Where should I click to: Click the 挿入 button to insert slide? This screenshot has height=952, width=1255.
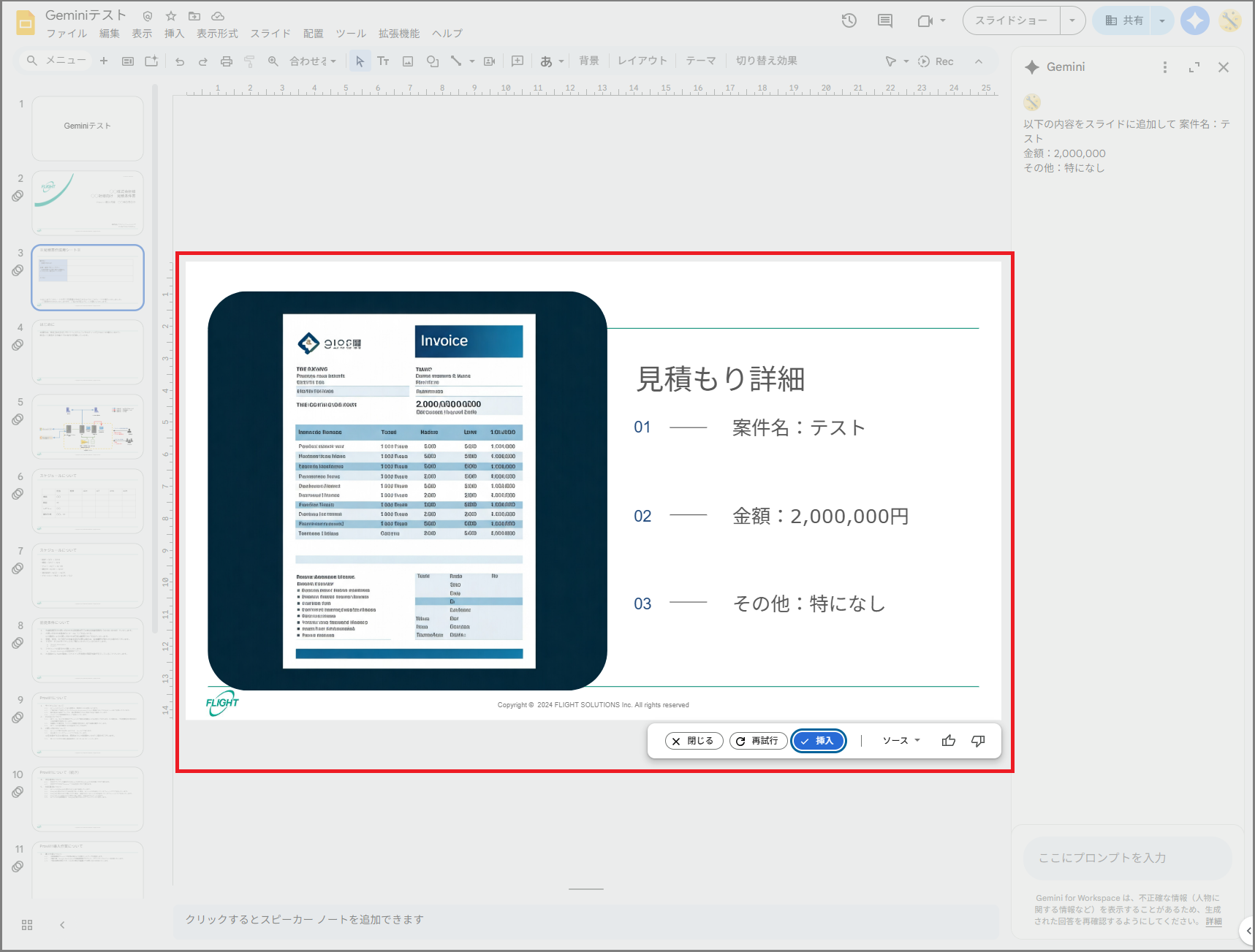819,741
